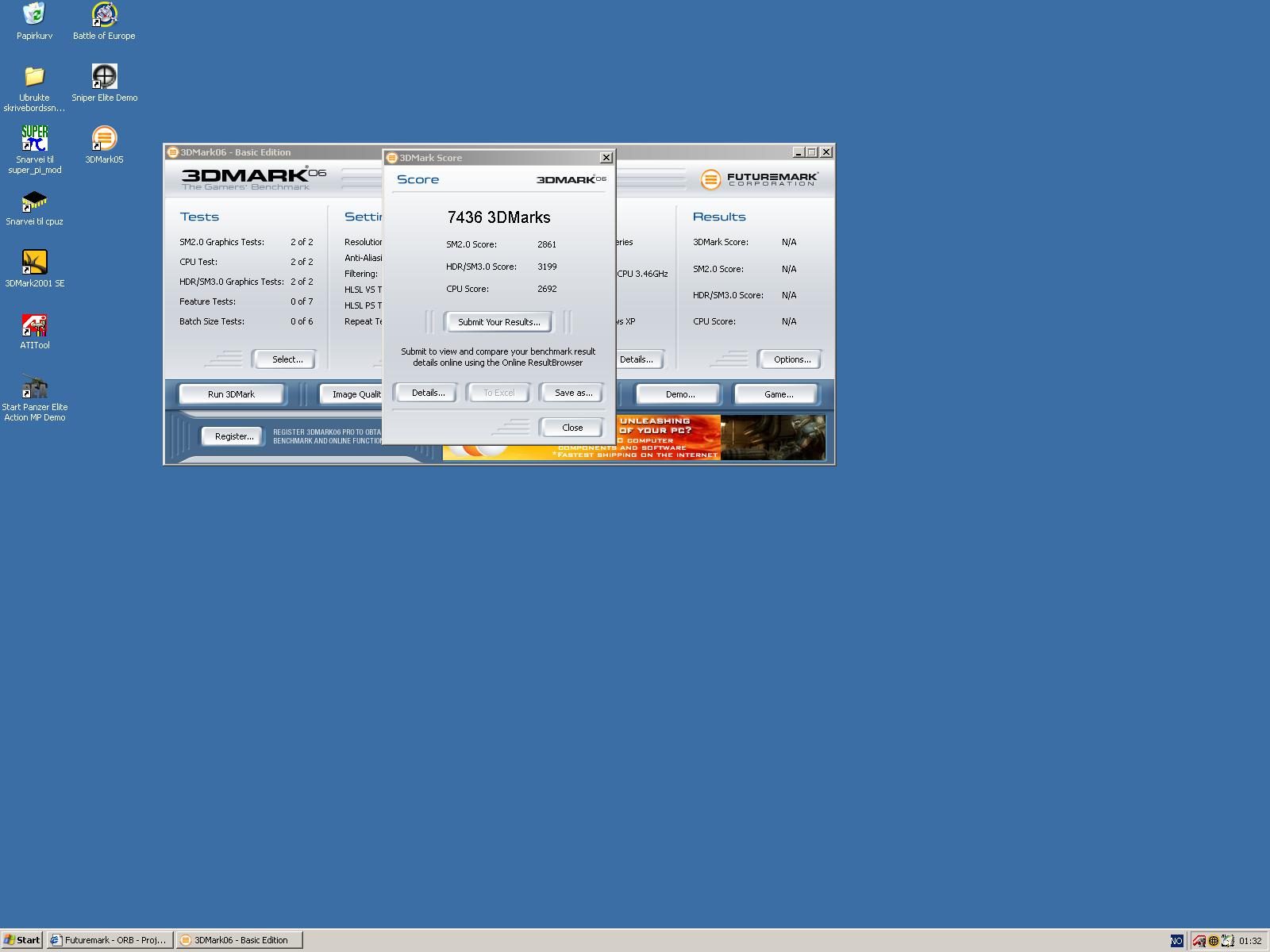This screenshot has width=1270, height=952.
Task: Click the 3DMark06 Gamers' Benchmark logo
Action: (254, 179)
